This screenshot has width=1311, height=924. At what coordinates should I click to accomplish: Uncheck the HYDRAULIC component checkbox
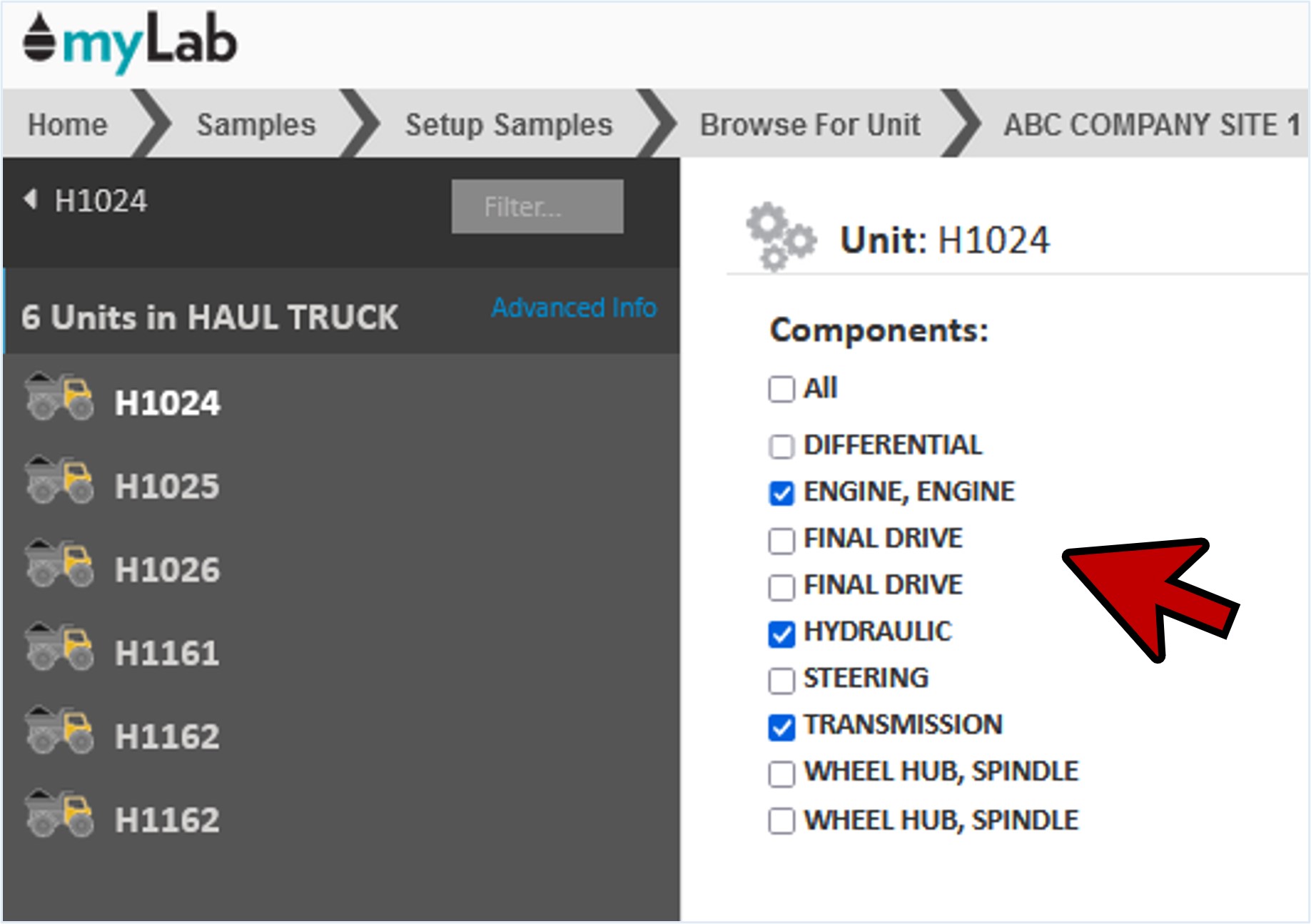pyautogui.click(x=781, y=633)
